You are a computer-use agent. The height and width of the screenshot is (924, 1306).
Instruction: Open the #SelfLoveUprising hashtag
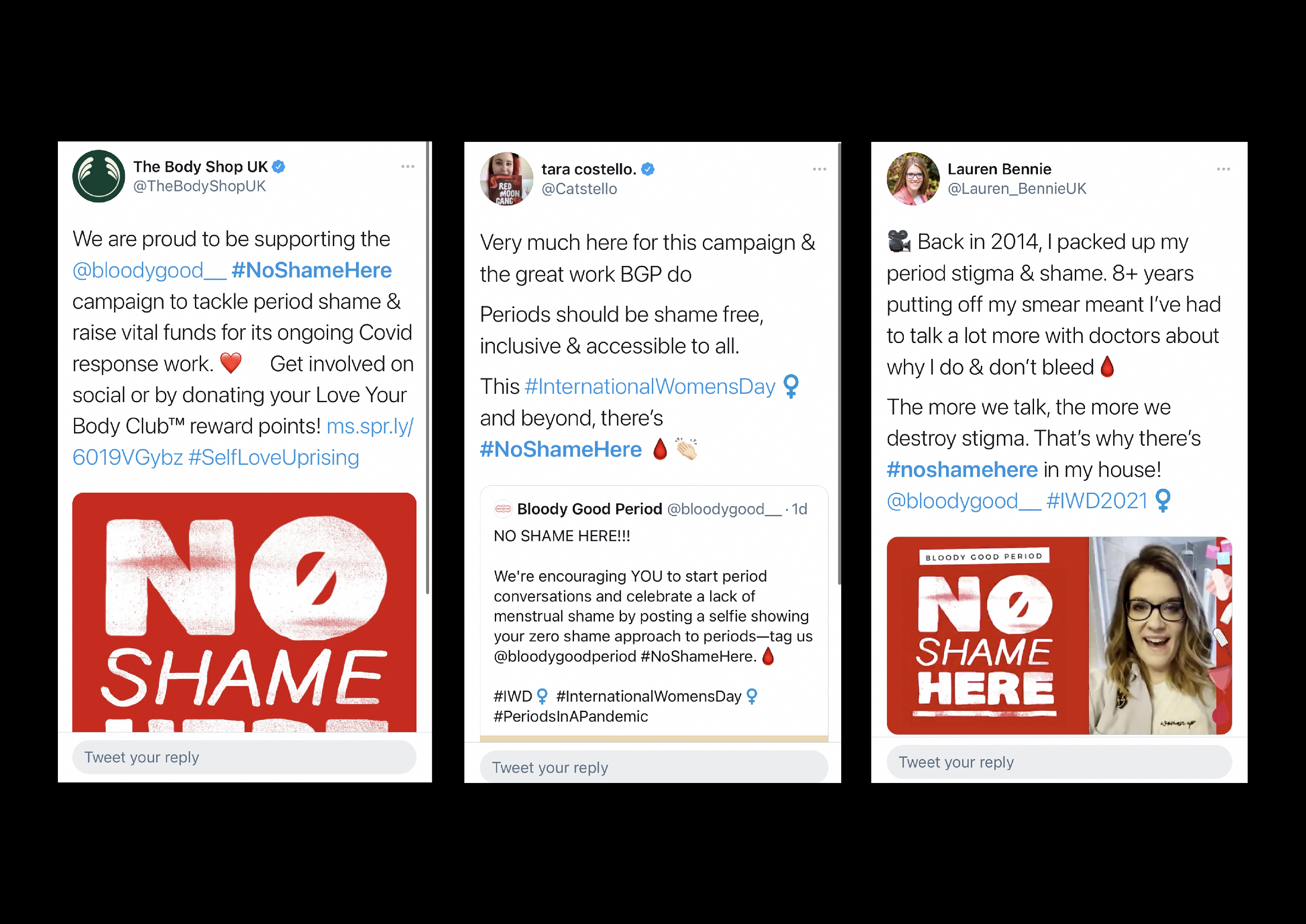[x=274, y=457]
